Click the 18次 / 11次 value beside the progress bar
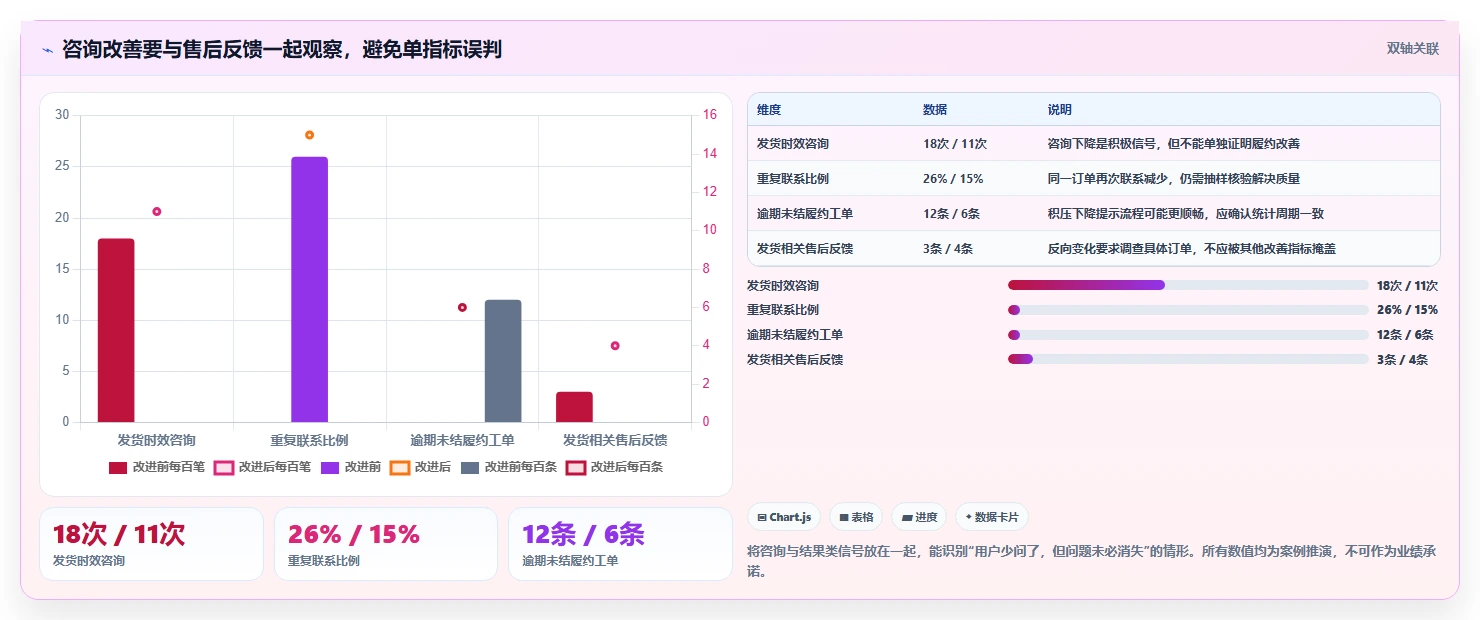 (1407, 285)
